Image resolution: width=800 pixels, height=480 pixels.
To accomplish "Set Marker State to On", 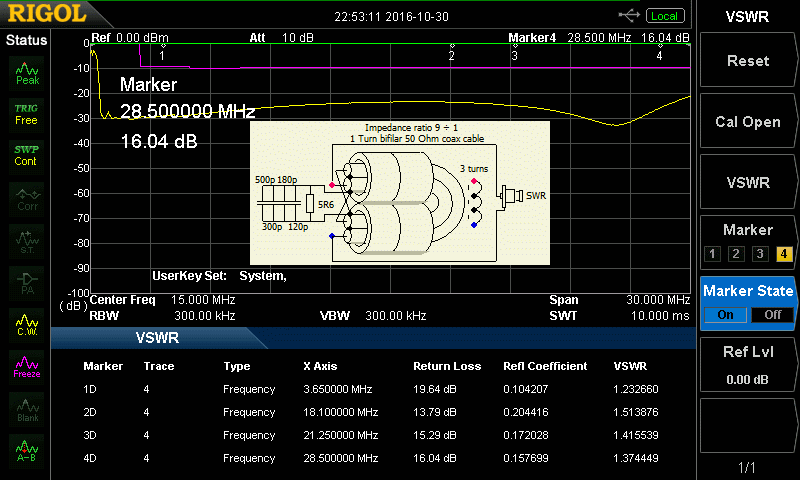I will pos(726,314).
